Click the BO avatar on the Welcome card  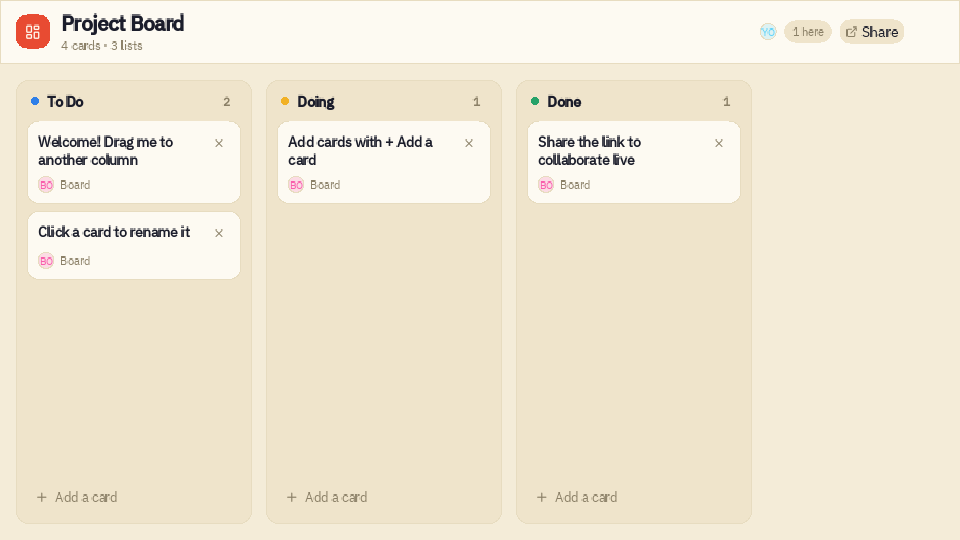point(46,185)
